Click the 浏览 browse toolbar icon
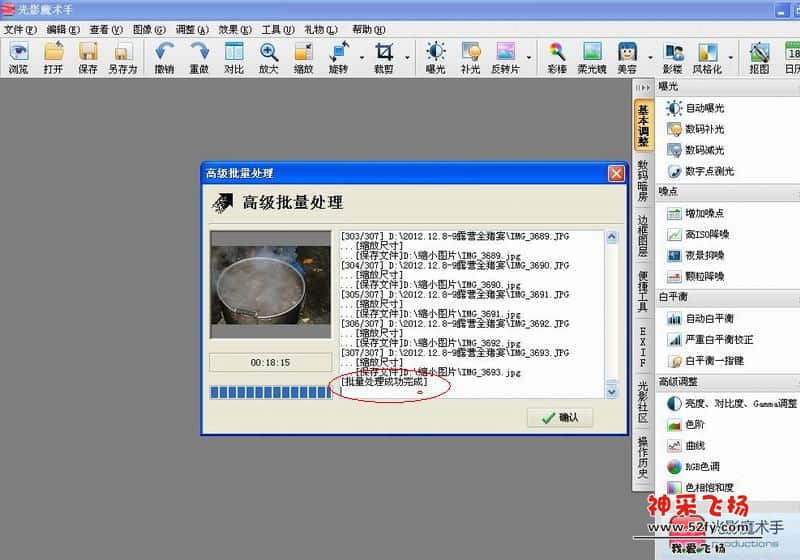Viewport: 800px width, 560px height. click(x=18, y=58)
